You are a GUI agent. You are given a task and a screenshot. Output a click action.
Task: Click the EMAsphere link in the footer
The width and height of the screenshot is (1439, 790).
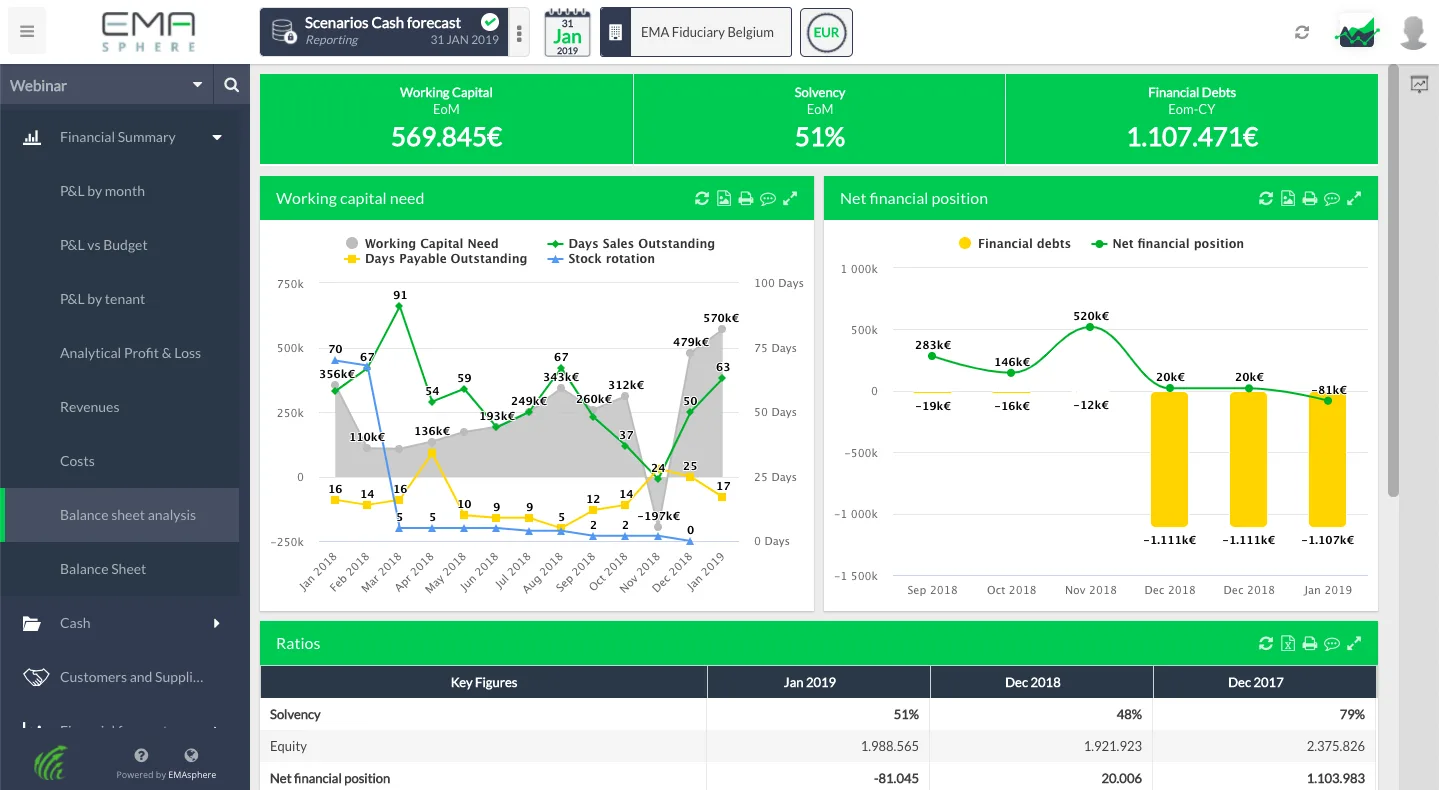pyautogui.click(x=191, y=775)
